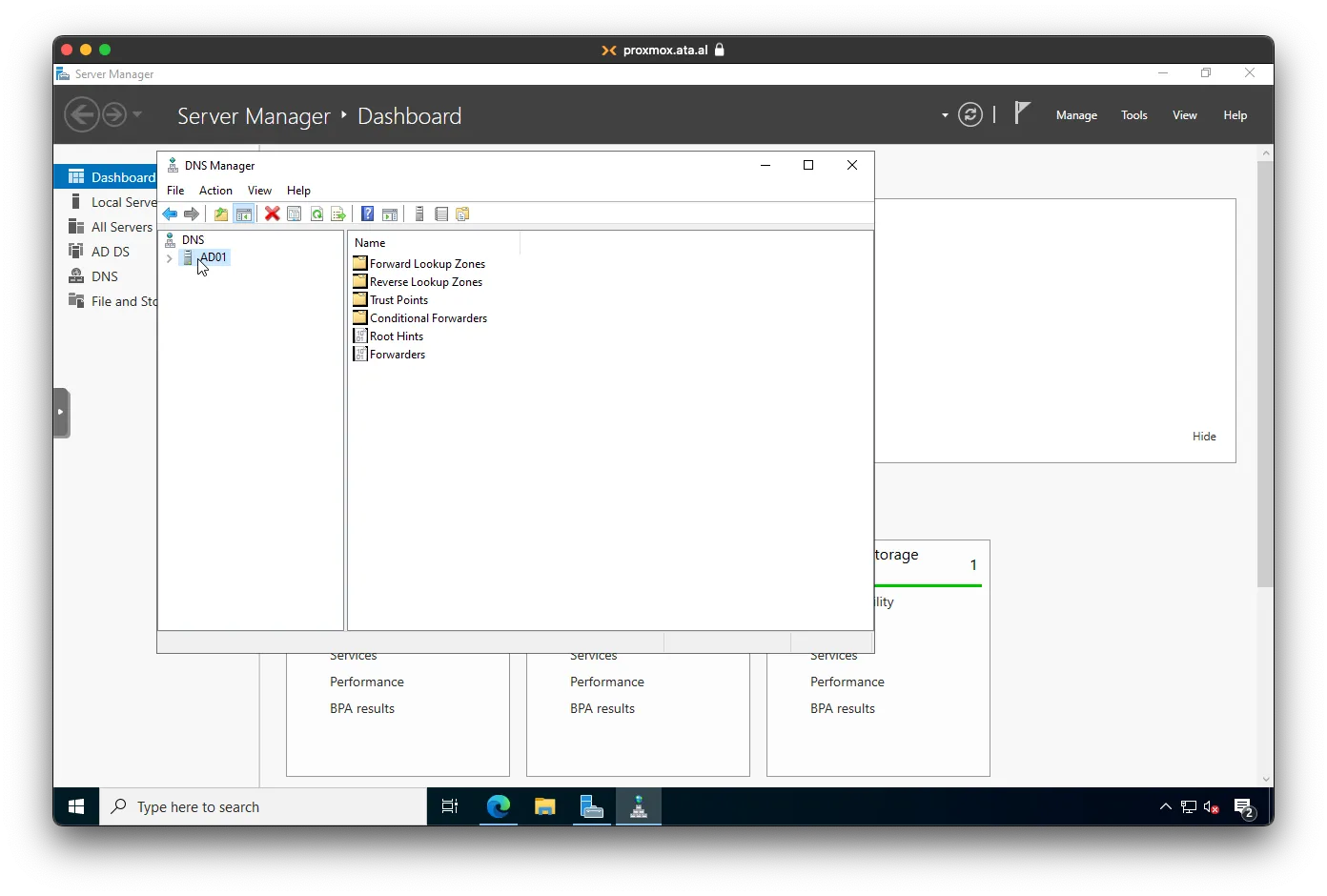Click the New Server toolbar icon
1327x896 pixels.
tap(419, 214)
